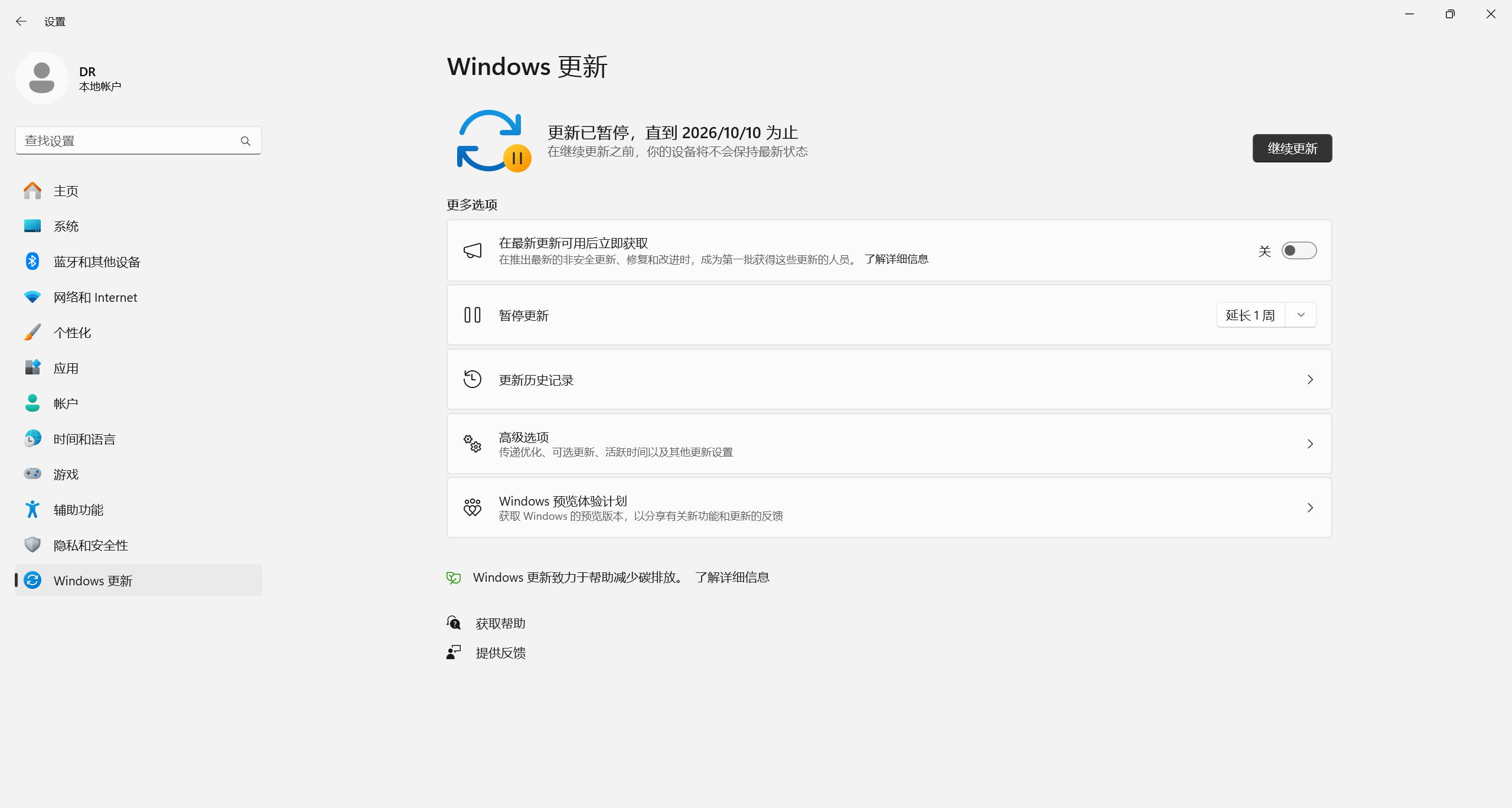The width and height of the screenshot is (1512, 808).
Task: Click the 继续更新 button
Action: point(1292,148)
